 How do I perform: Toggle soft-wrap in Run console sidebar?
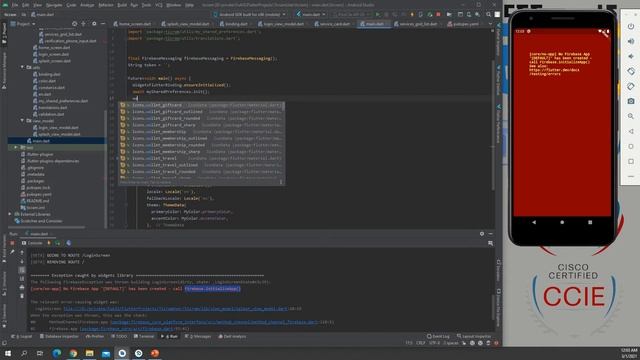tap(22, 270)
